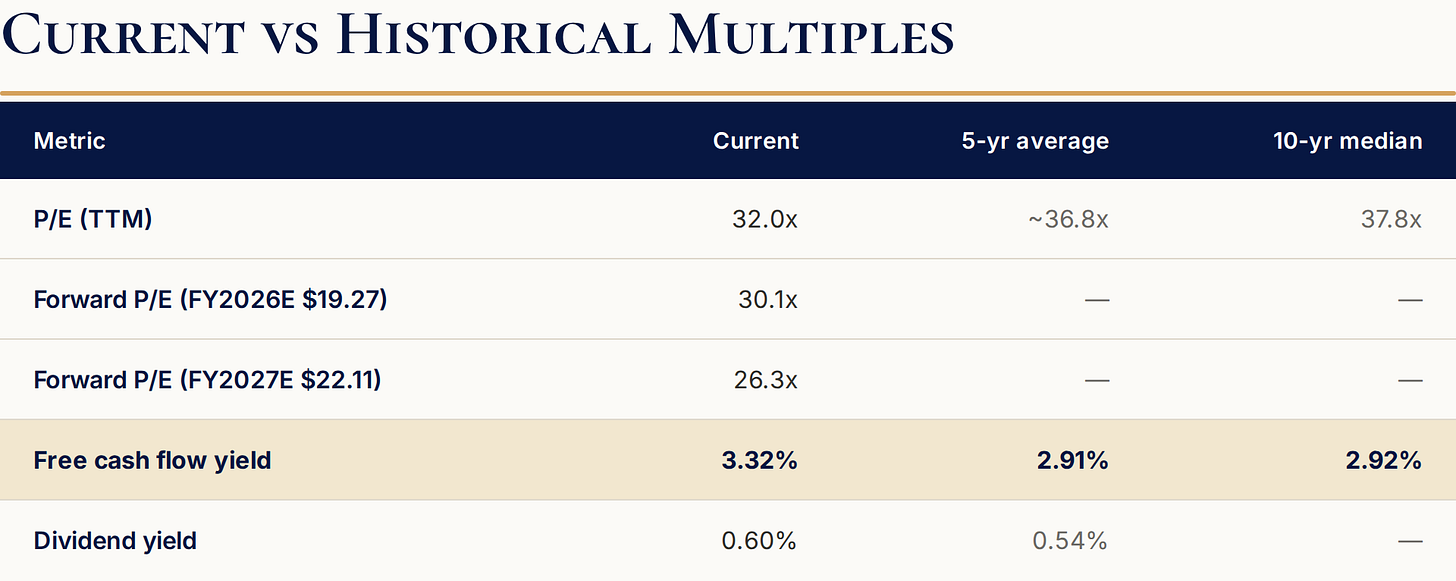
Task: Select the Dividend yield row label
Action: 115,541
